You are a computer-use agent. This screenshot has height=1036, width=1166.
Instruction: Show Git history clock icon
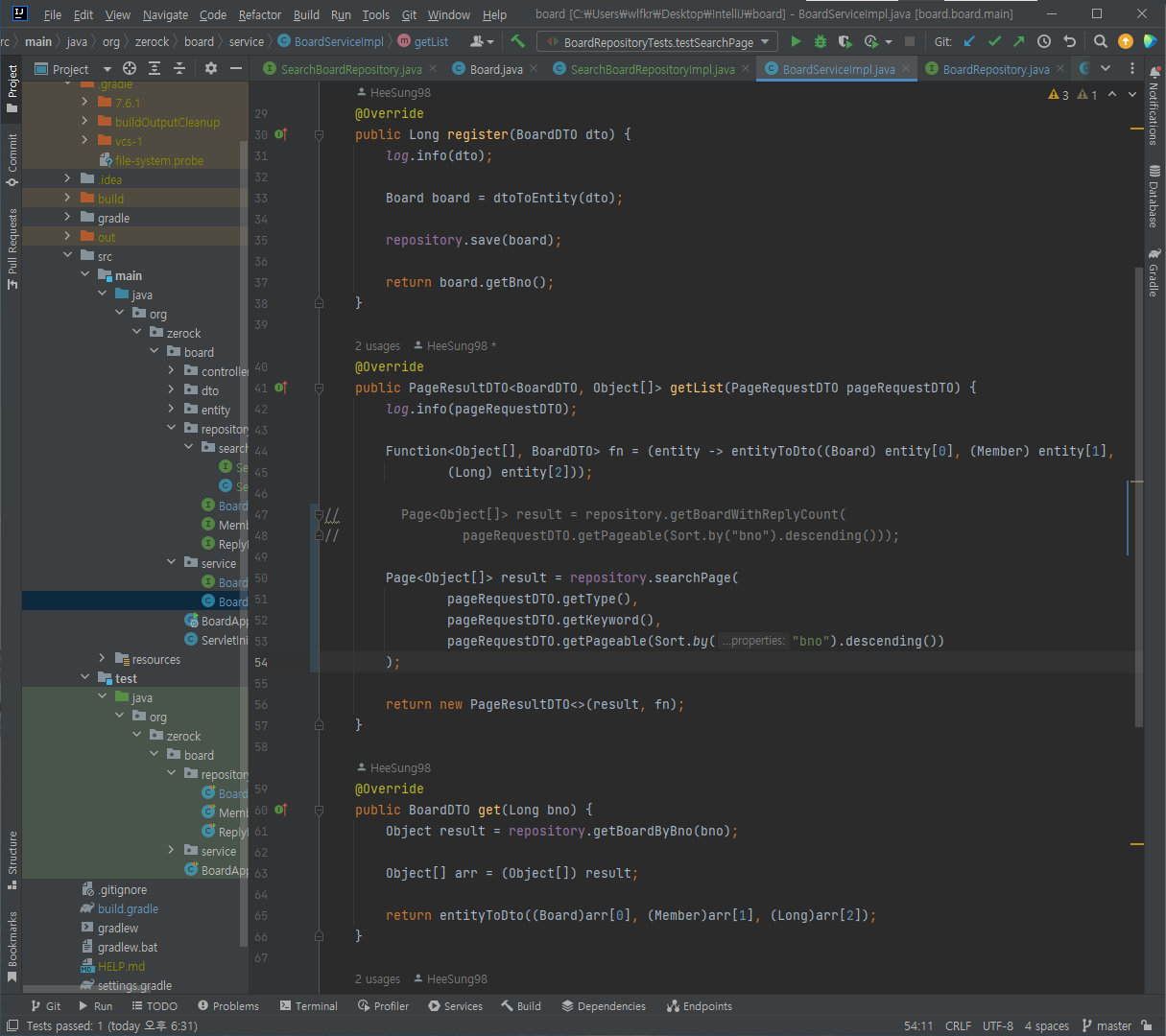pyautogui.click(x=1044, y=41)
